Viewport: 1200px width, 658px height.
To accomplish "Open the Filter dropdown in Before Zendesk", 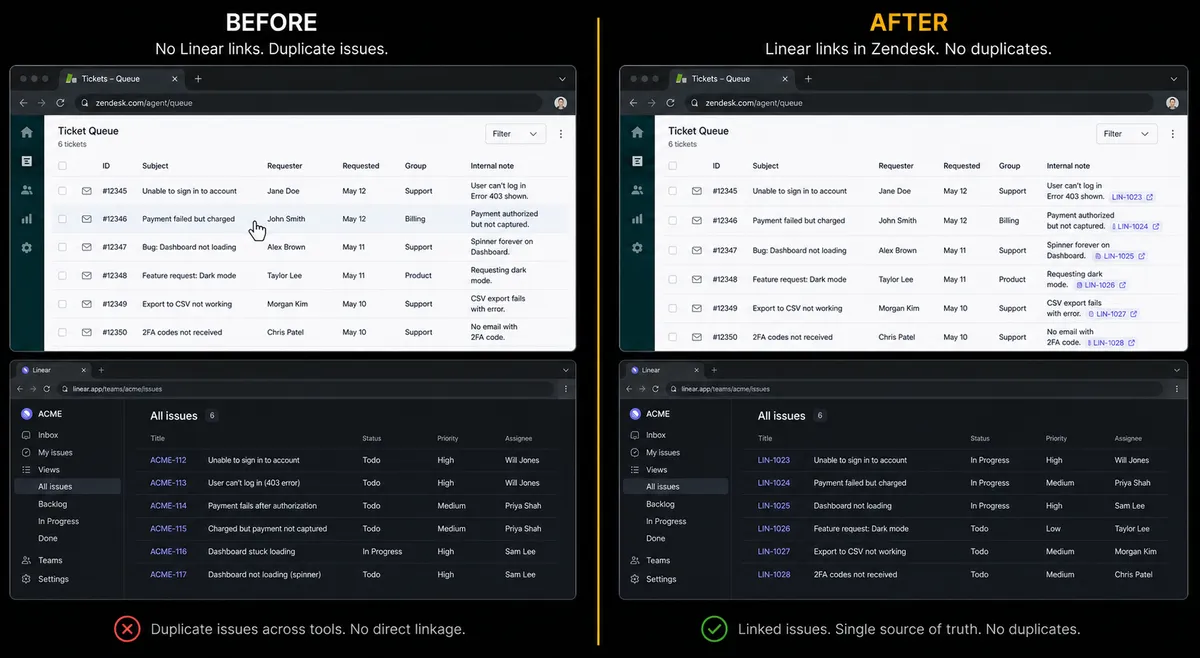I will (516, 133).
